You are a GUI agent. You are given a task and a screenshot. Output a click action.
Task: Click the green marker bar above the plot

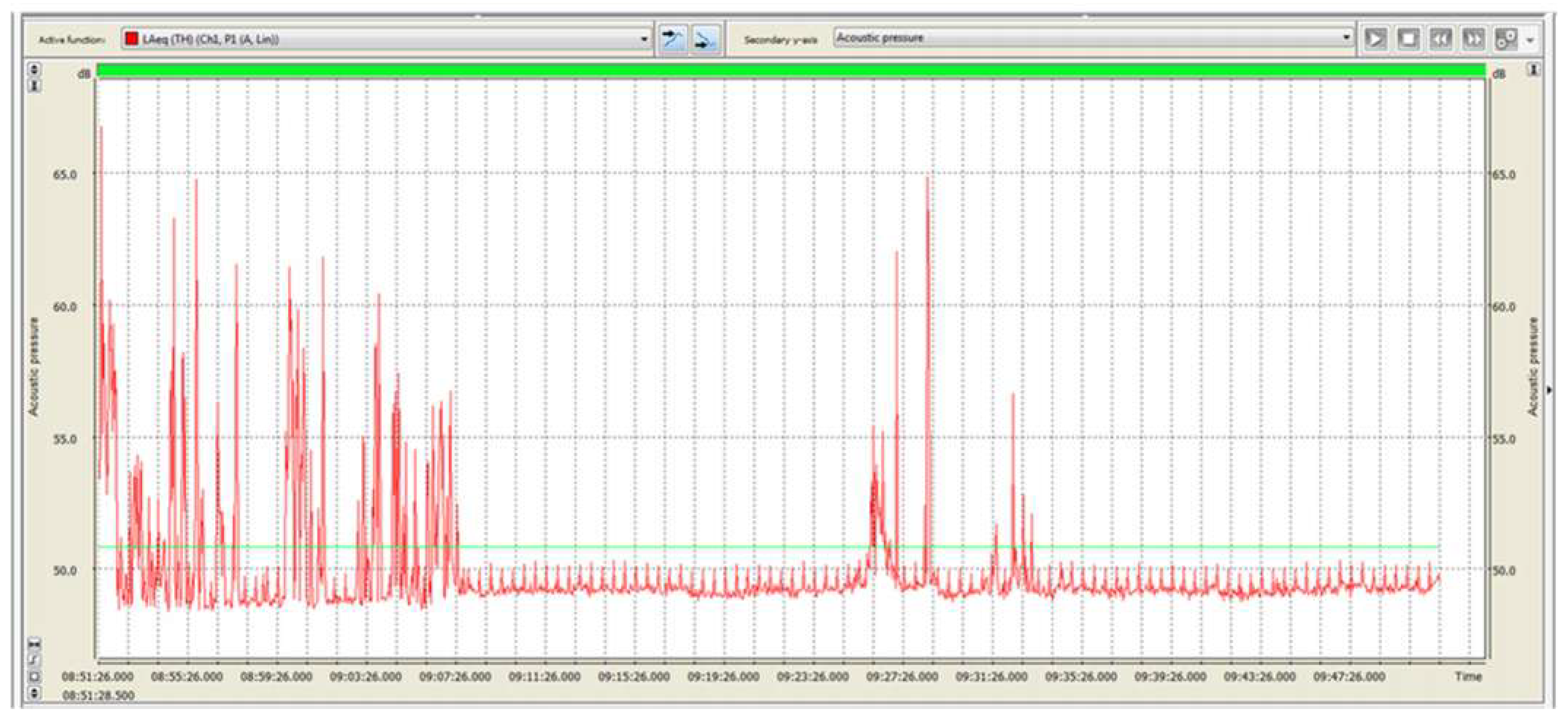click(791, 71)
